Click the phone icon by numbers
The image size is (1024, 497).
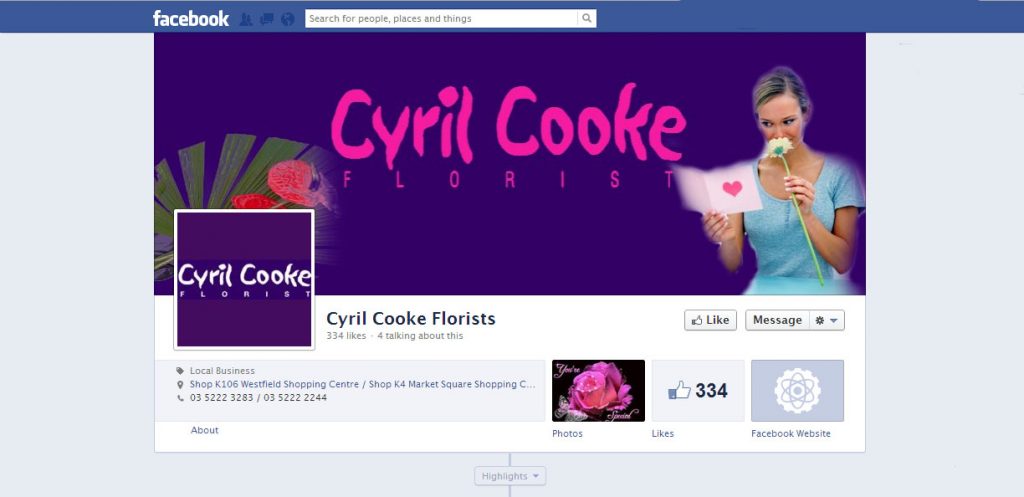[180, 398]
